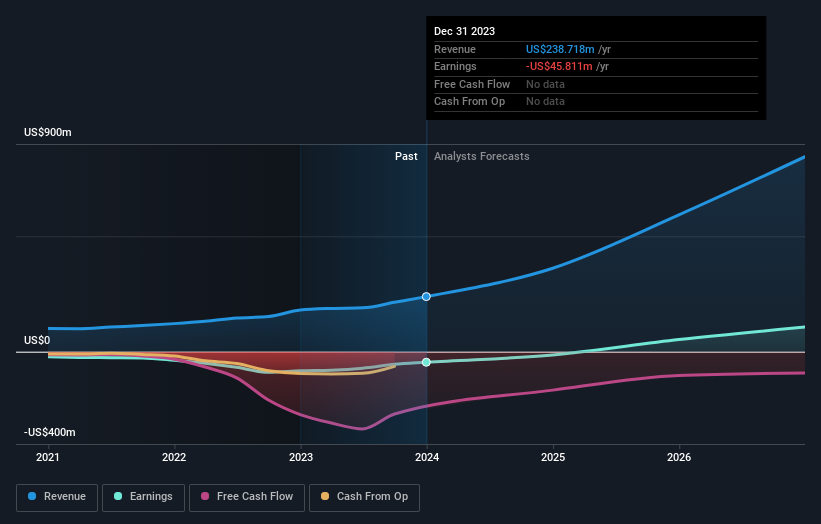Click the 2023 x-axis label
This screenshot has height=524, width=821.
click(301, 457)
